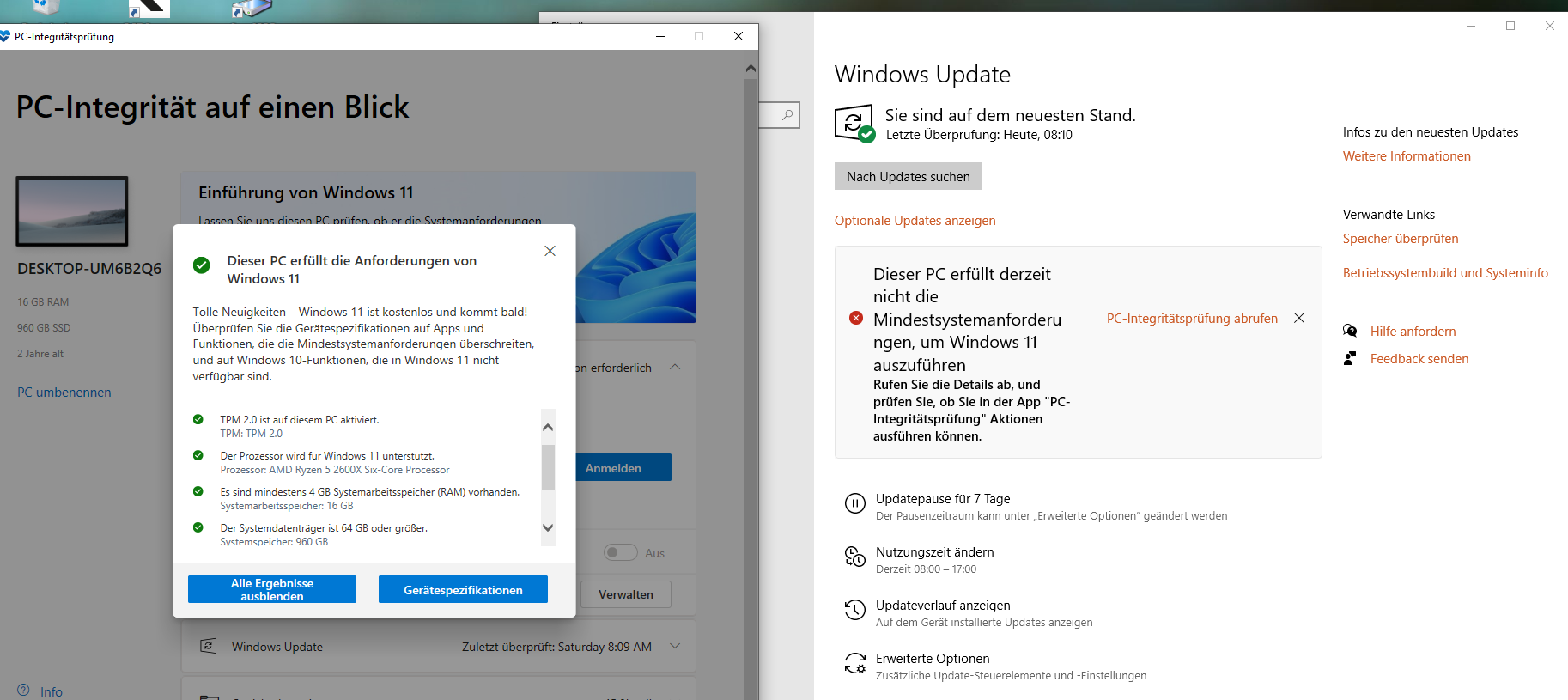This screenshot has width=1568, height=700.
Task: Dismiss the Windows 11 requirements notice
Action: pos(1299,318)
